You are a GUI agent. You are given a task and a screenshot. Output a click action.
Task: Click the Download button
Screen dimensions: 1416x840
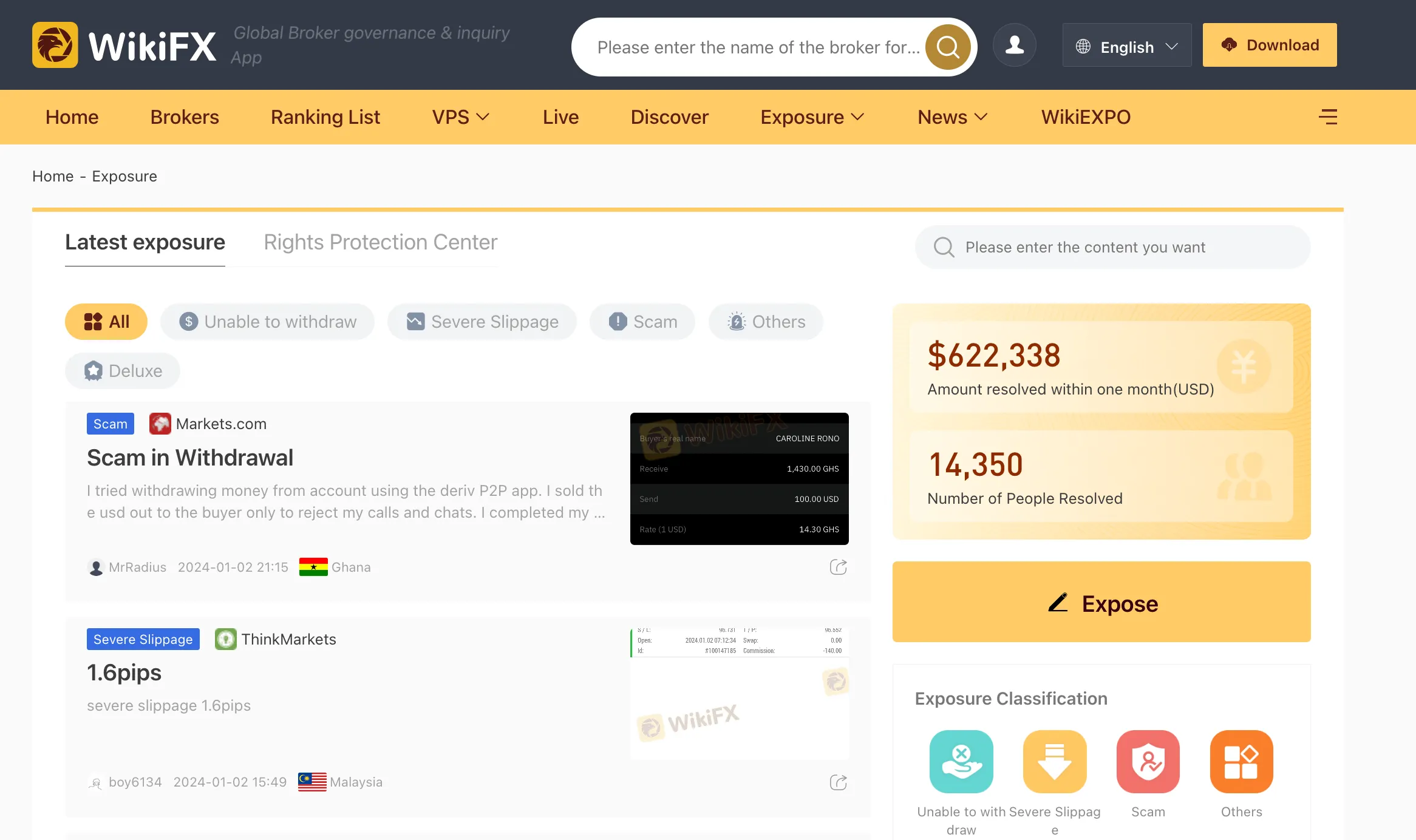[x=1270, y=45]
